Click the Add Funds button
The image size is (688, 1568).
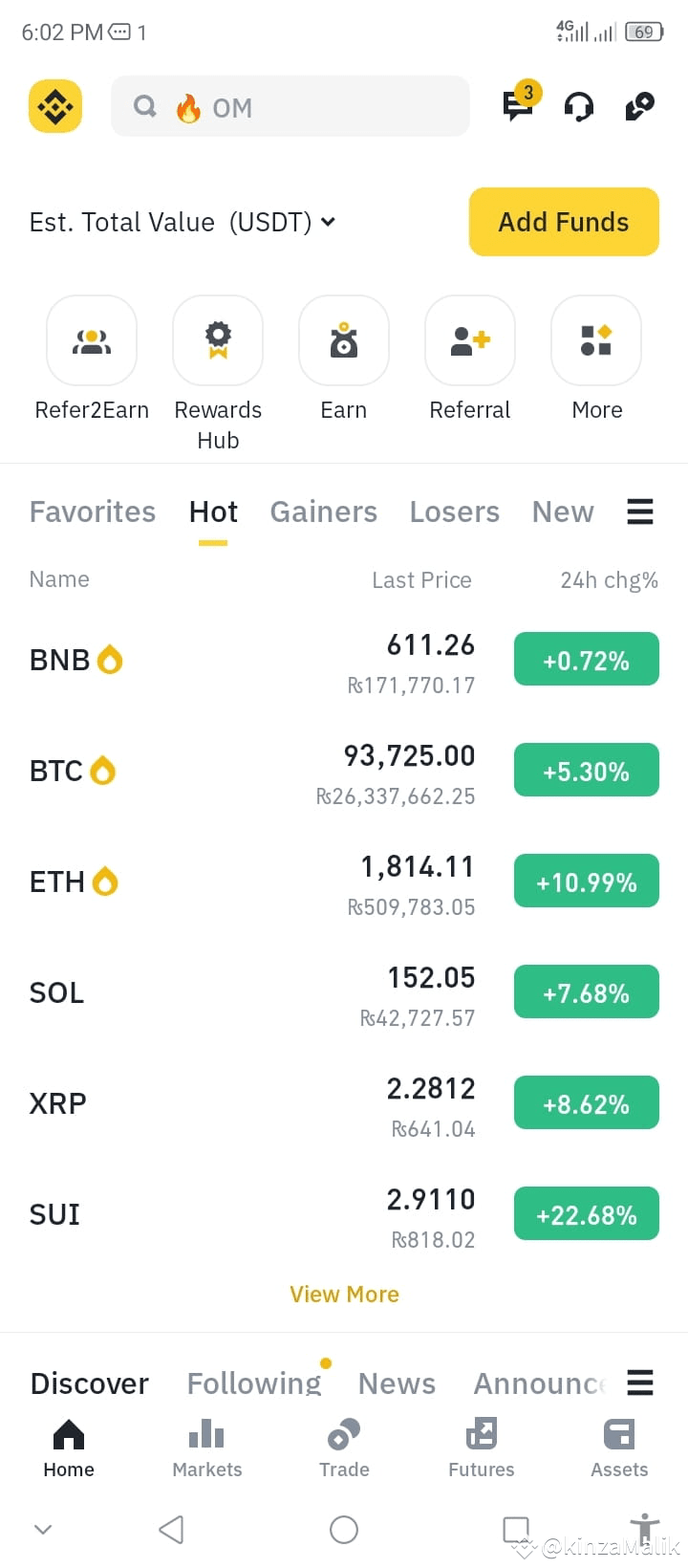(x=564, y=222)
